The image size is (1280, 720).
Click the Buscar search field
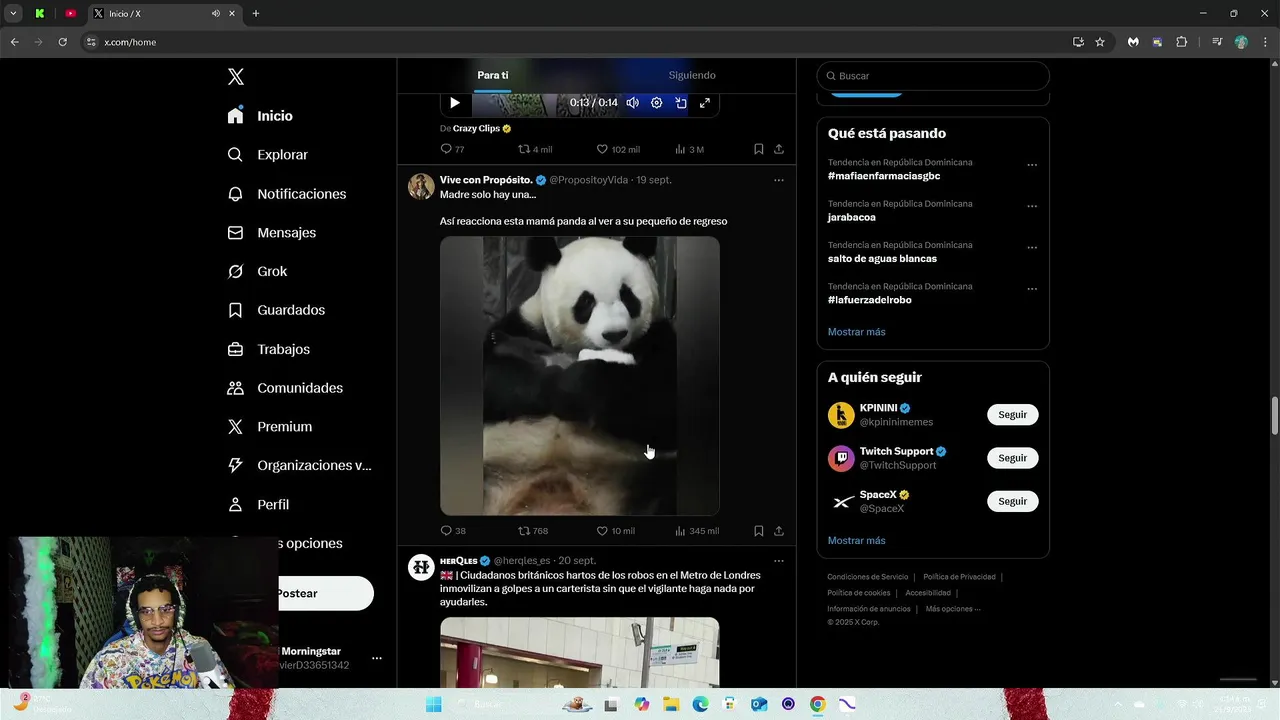(x=933, y=76)
